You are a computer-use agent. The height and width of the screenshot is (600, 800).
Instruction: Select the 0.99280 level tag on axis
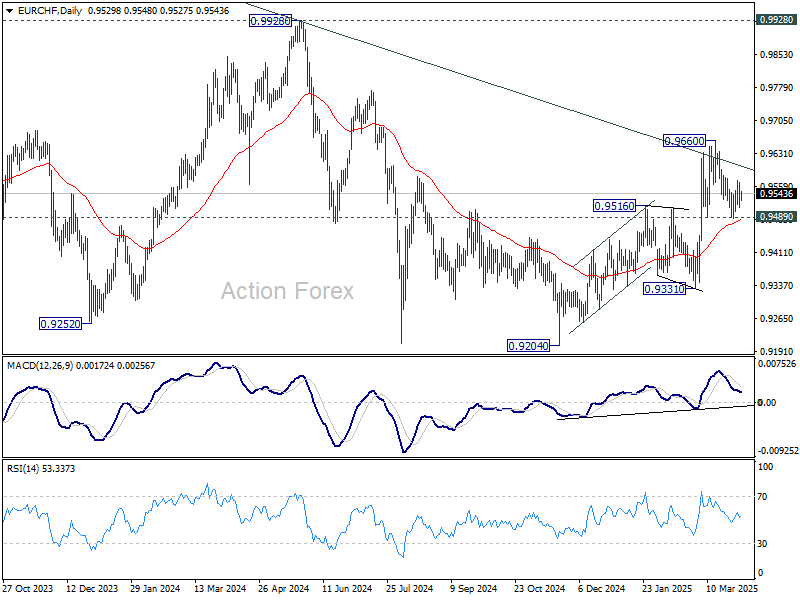(x=777, y=20)
